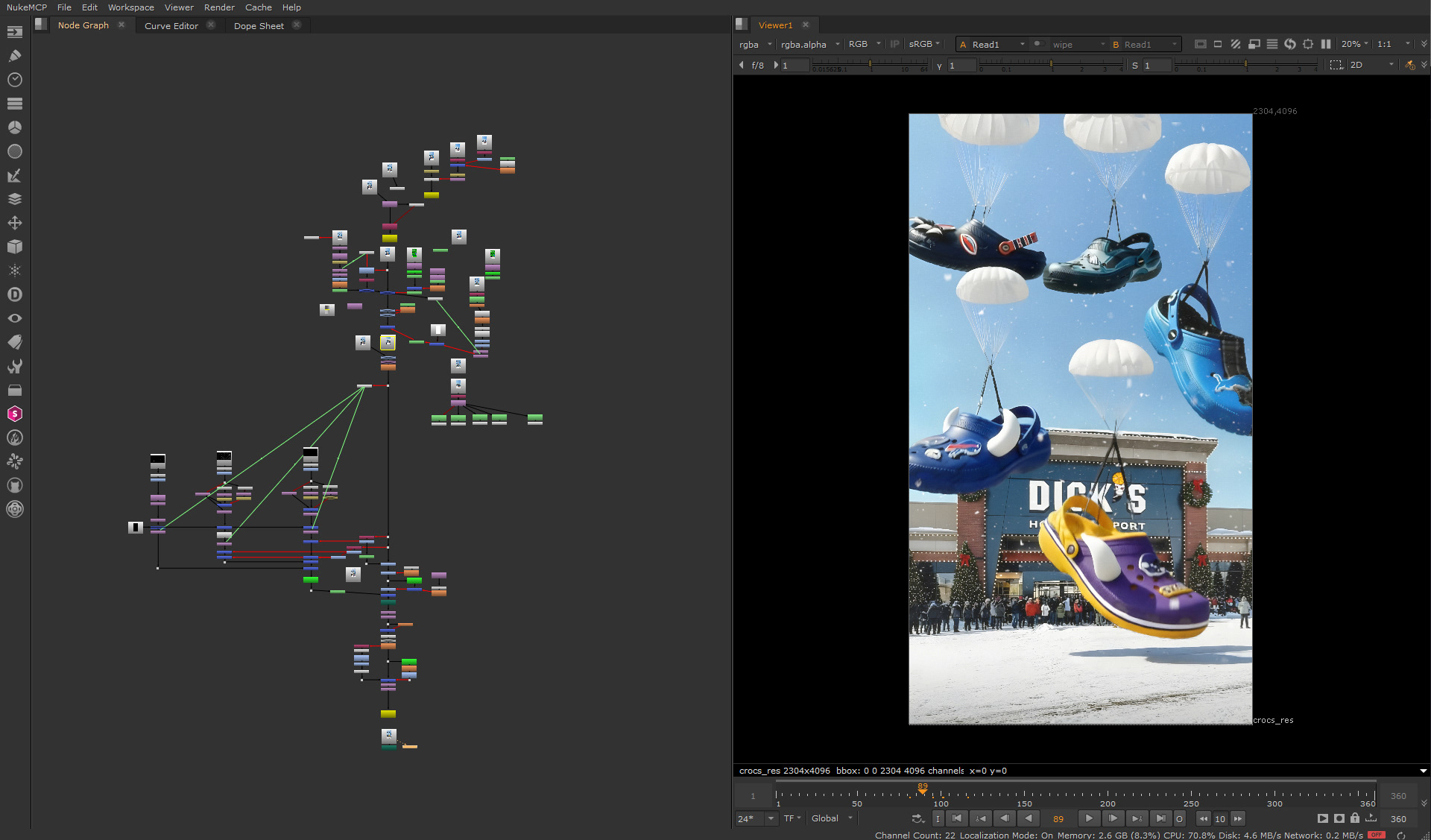This screenshot has height=840, width=1431.
Task: Toggle the OFF network indicator
Action: tap(1376, 835)
